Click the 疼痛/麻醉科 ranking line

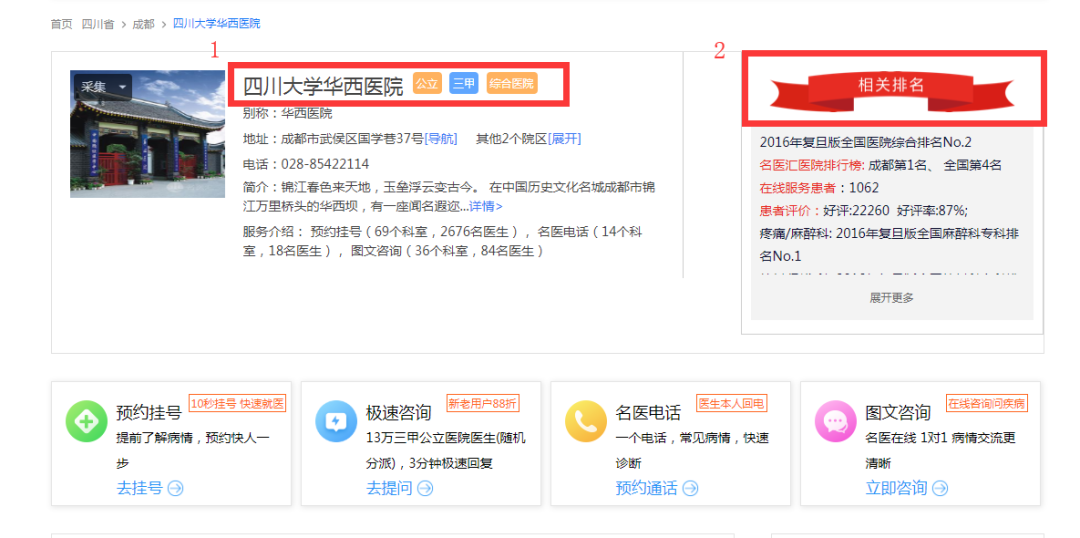pyautogui.click(x=889, y=245)
